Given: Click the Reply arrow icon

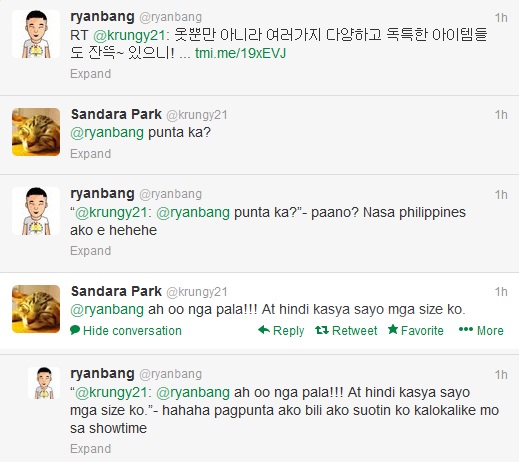Looking at the screenshot, I should click(264, 330).
